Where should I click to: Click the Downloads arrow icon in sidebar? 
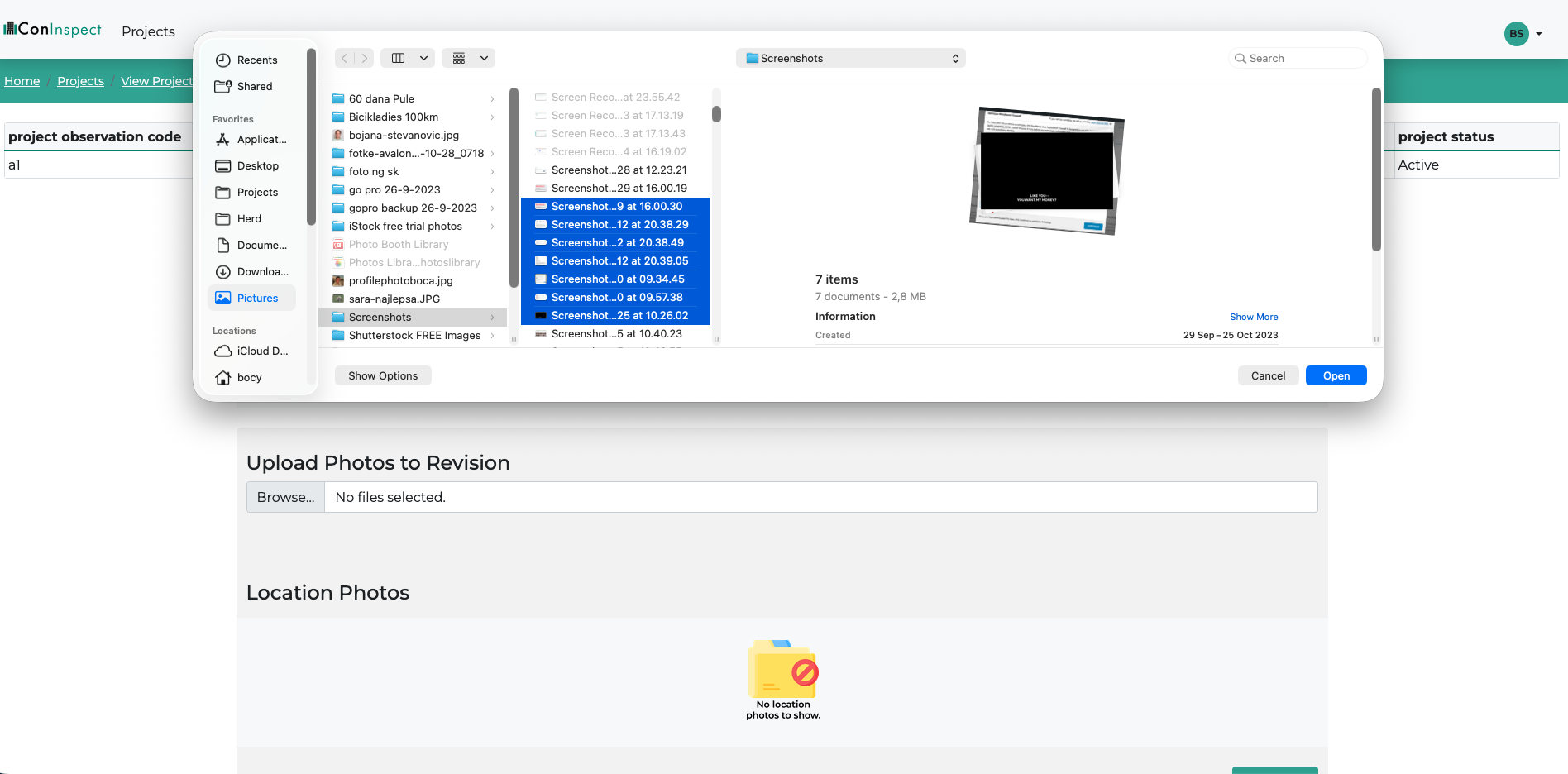[x=222, y=272]
